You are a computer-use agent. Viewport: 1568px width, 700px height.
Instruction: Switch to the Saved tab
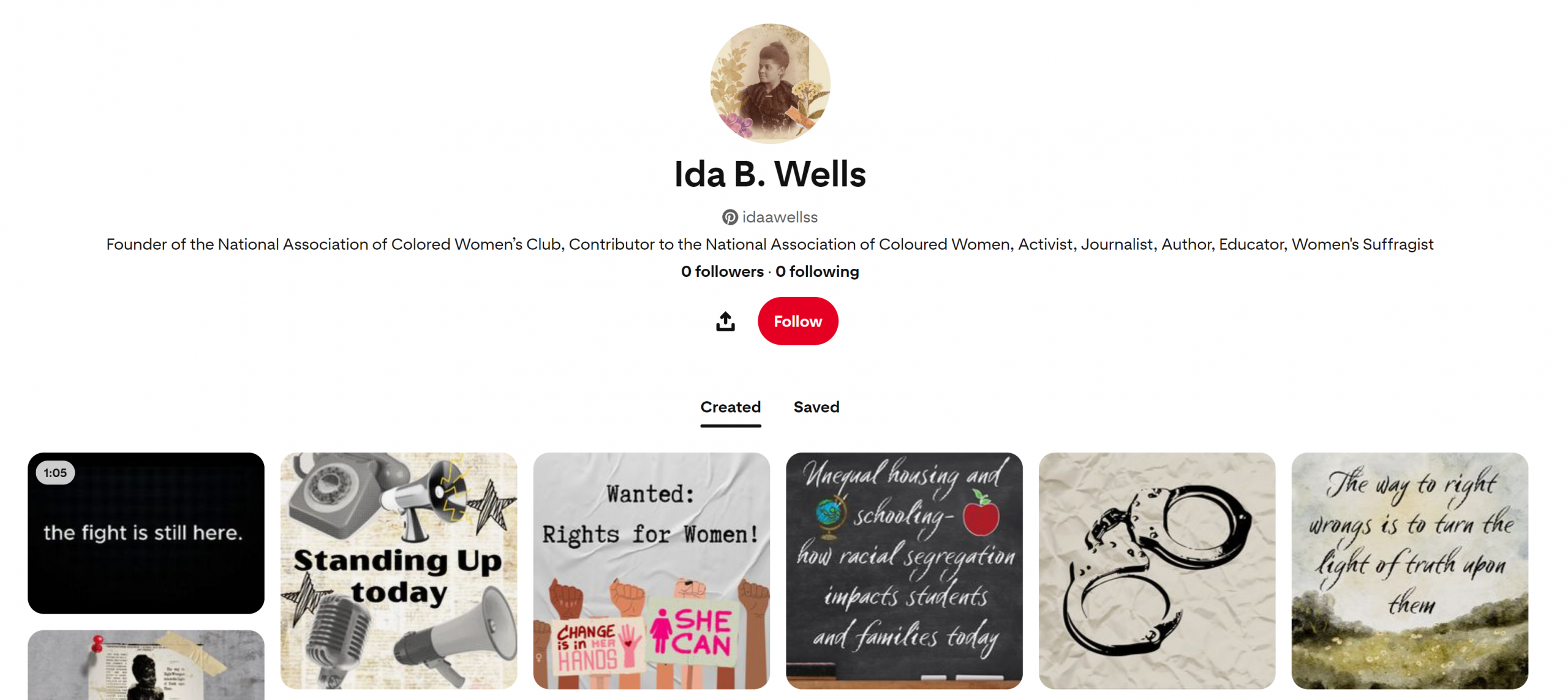(x=816, y=407)
